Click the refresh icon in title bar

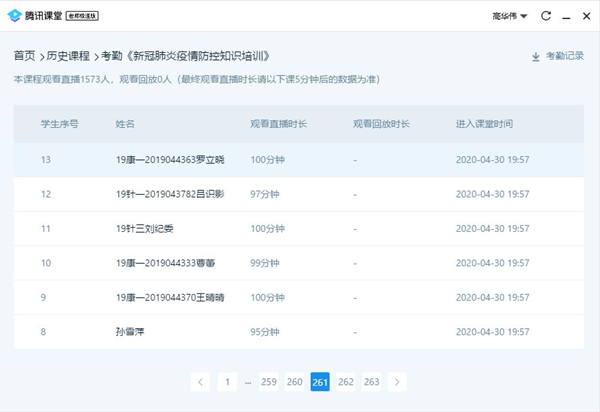[x=545, y=16]
